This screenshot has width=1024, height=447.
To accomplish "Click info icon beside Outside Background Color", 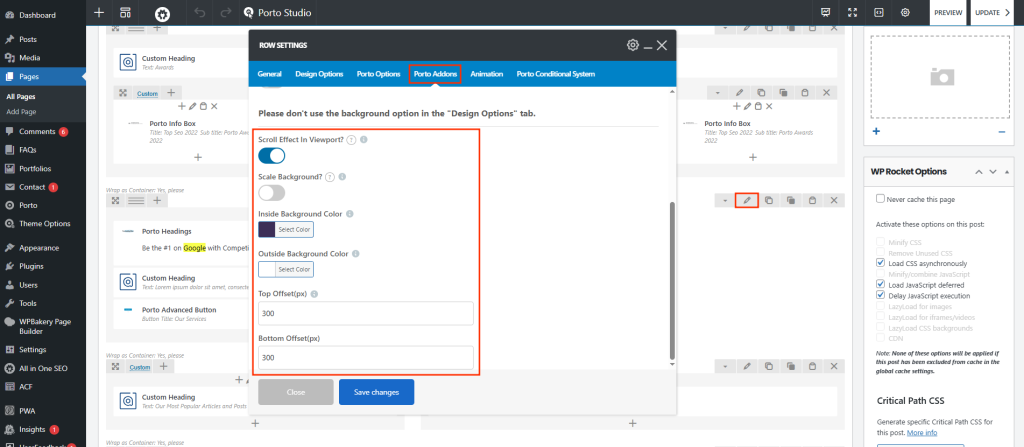I will pos(355,254).
